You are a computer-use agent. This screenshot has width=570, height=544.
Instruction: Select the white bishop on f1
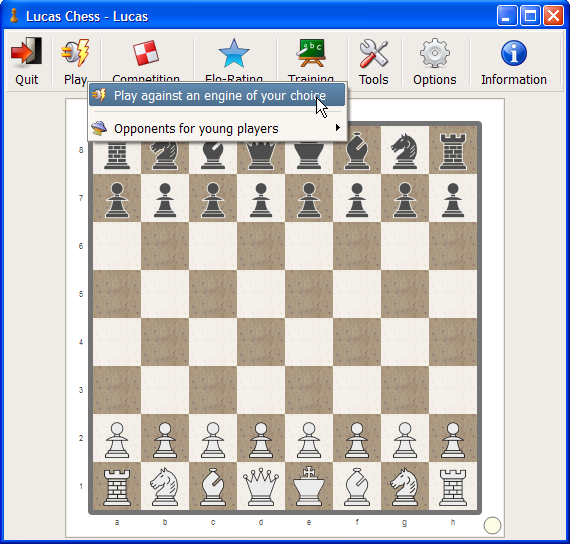coord(357,487)
